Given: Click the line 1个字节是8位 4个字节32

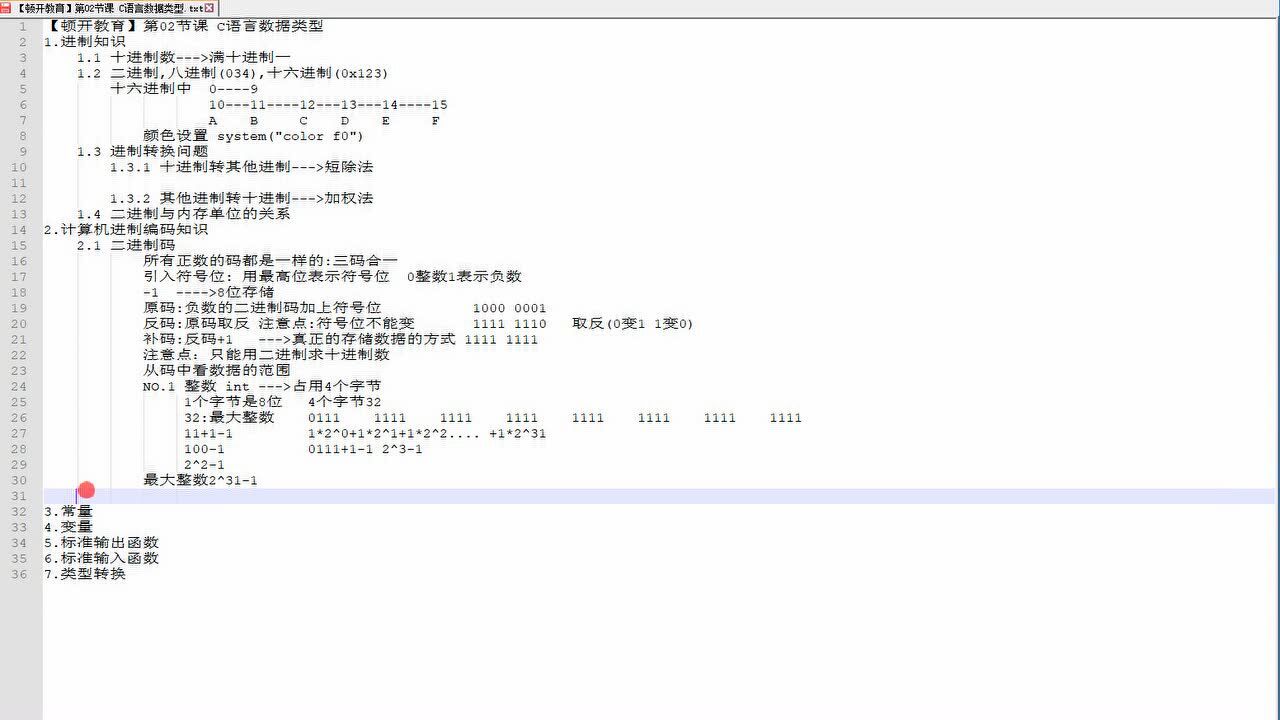Looking at the screenshot, I should click(283, 401).
